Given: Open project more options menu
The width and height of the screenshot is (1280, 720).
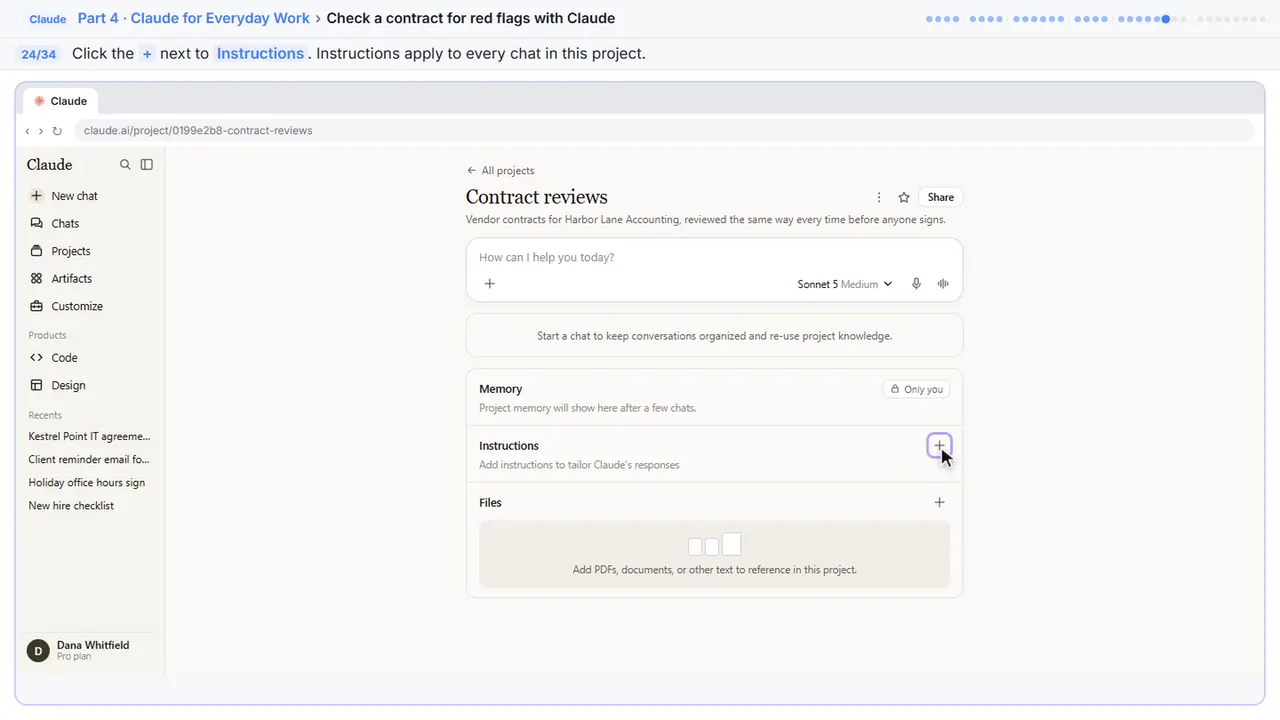Looking at the screenshot, I should coord(879,197).
